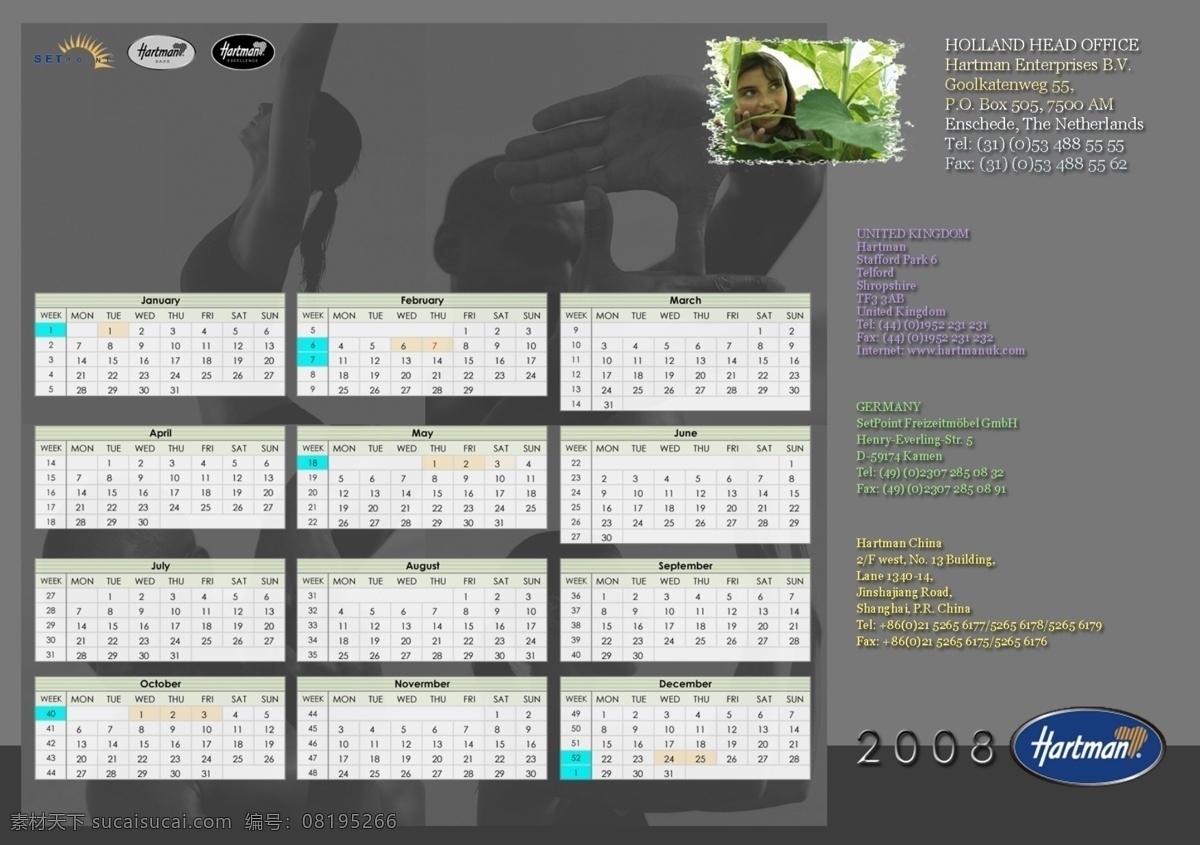The height and width of the screenshot is (845, 1200).
Task: Select the December month header
Action: 685,684
